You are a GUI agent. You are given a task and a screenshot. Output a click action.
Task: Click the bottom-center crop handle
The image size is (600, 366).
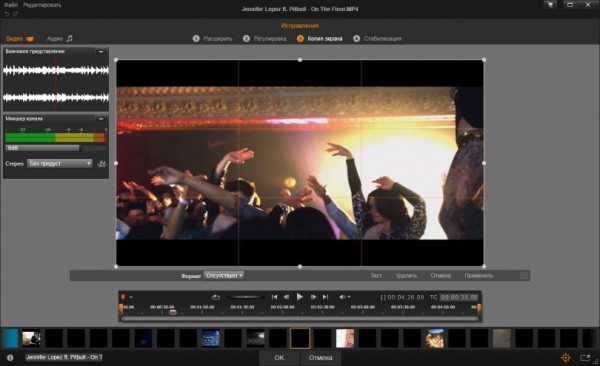(x=300, y=266)
